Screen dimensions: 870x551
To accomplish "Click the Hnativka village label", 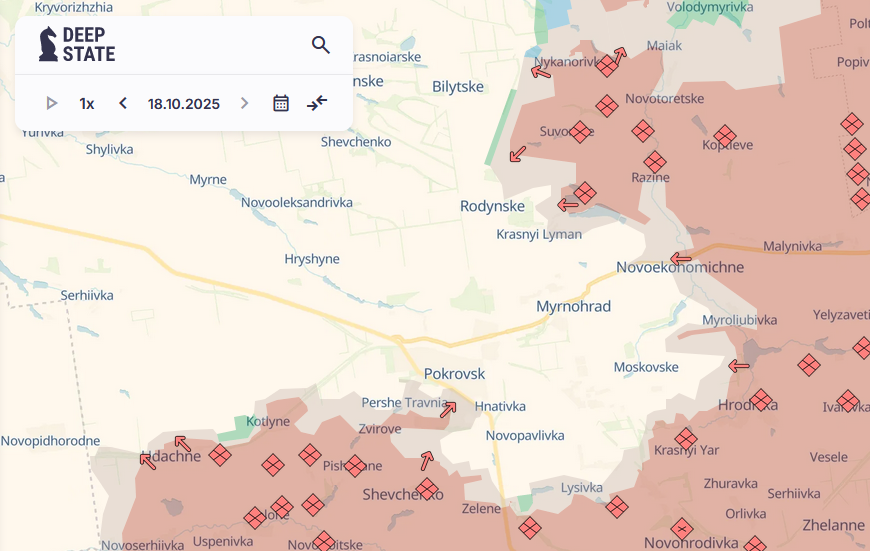I will [500, 406].
